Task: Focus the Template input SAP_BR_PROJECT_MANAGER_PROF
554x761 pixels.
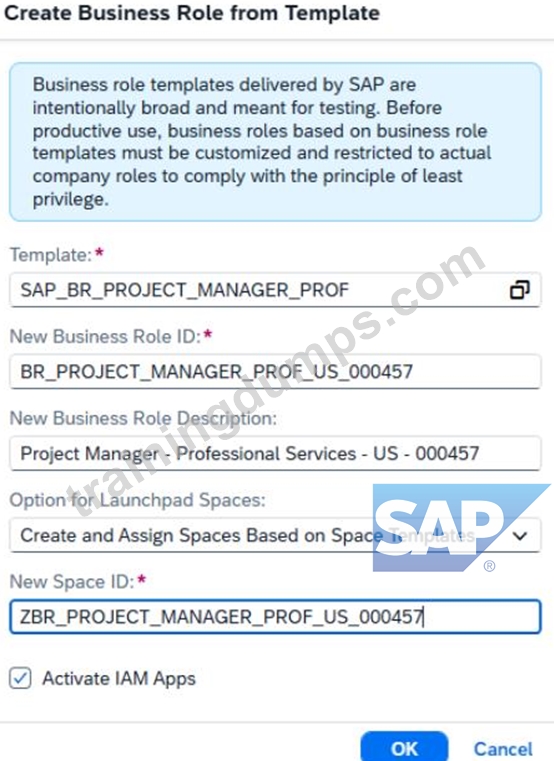Action: tap(275, 290)
